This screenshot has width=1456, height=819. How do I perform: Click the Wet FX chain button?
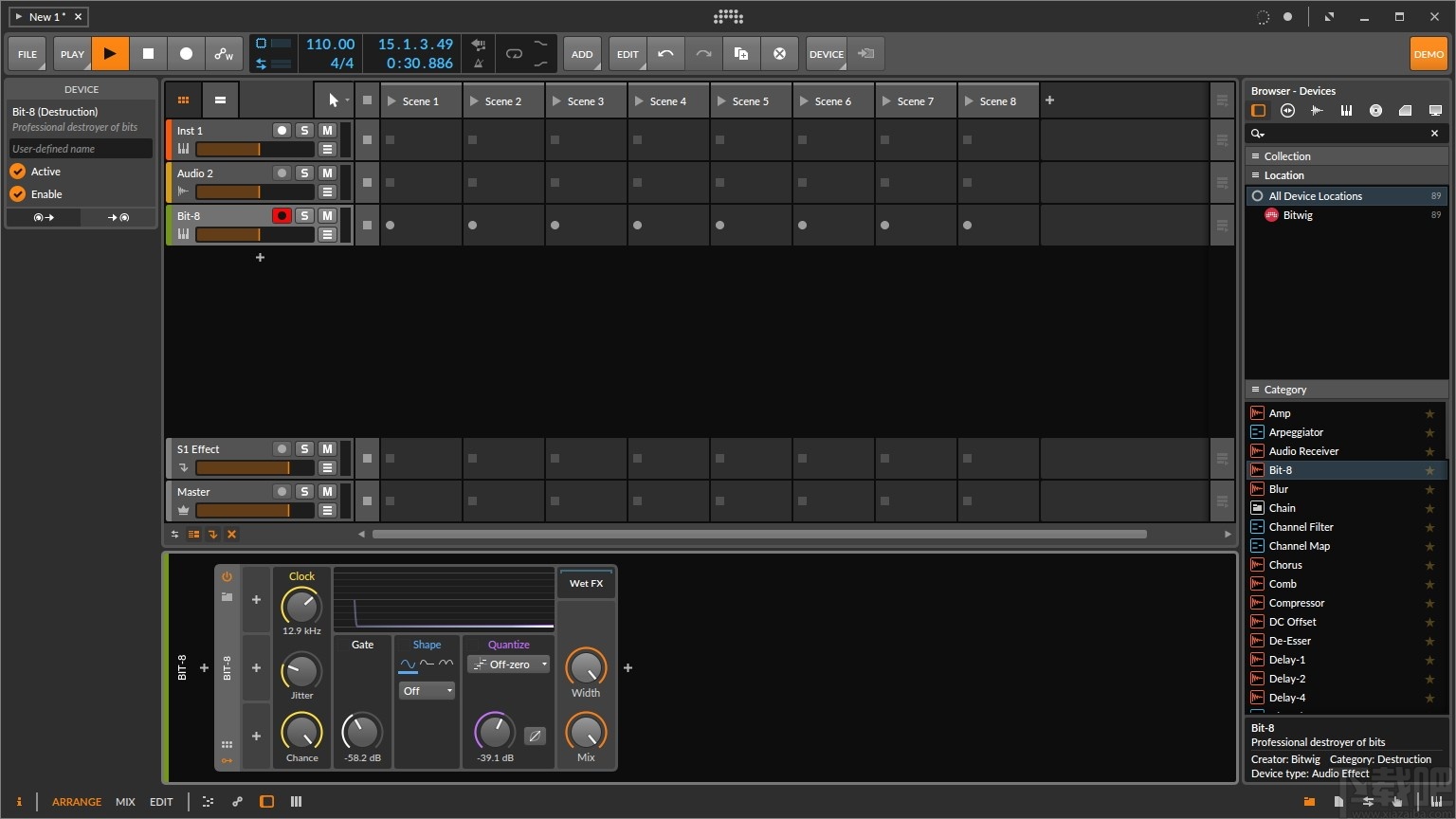[x=586, y=583]
